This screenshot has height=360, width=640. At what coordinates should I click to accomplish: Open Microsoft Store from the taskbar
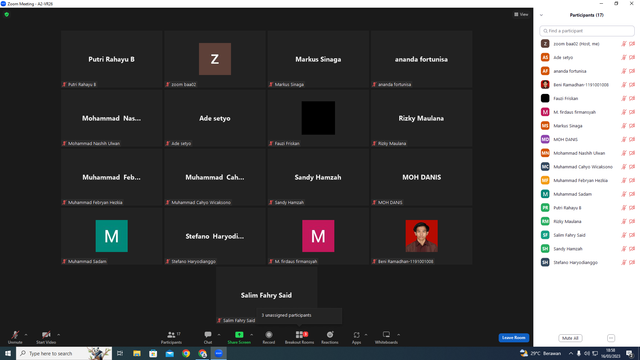pyautogui.click(x=153, y=353)
